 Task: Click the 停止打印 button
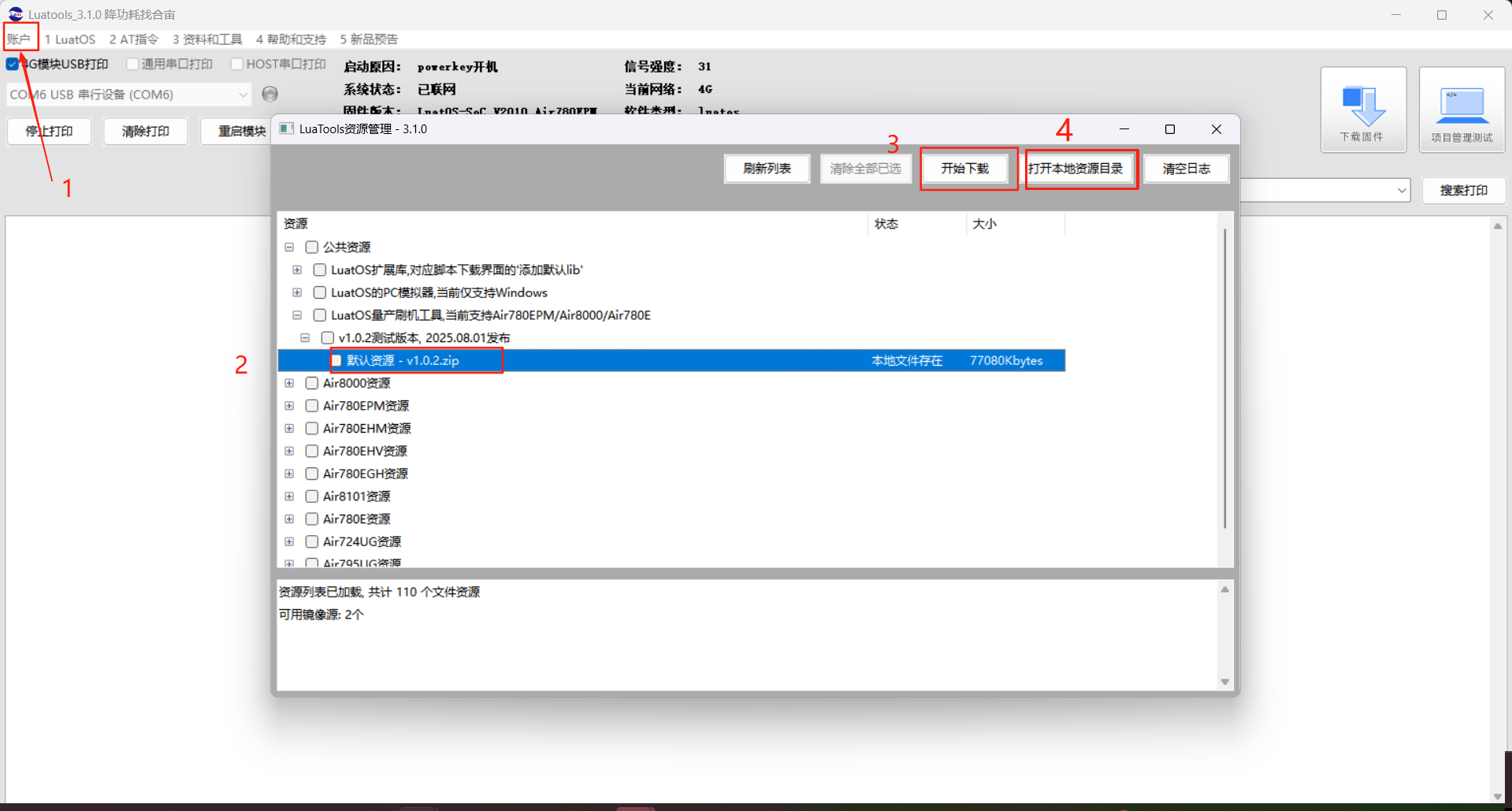(49, 131)
